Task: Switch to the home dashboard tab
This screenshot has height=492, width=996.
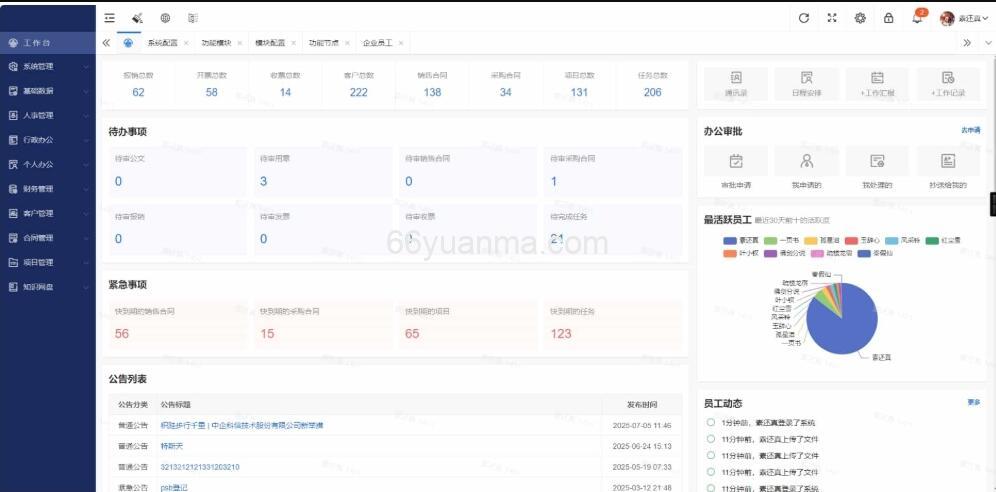Action: [129, 43]
